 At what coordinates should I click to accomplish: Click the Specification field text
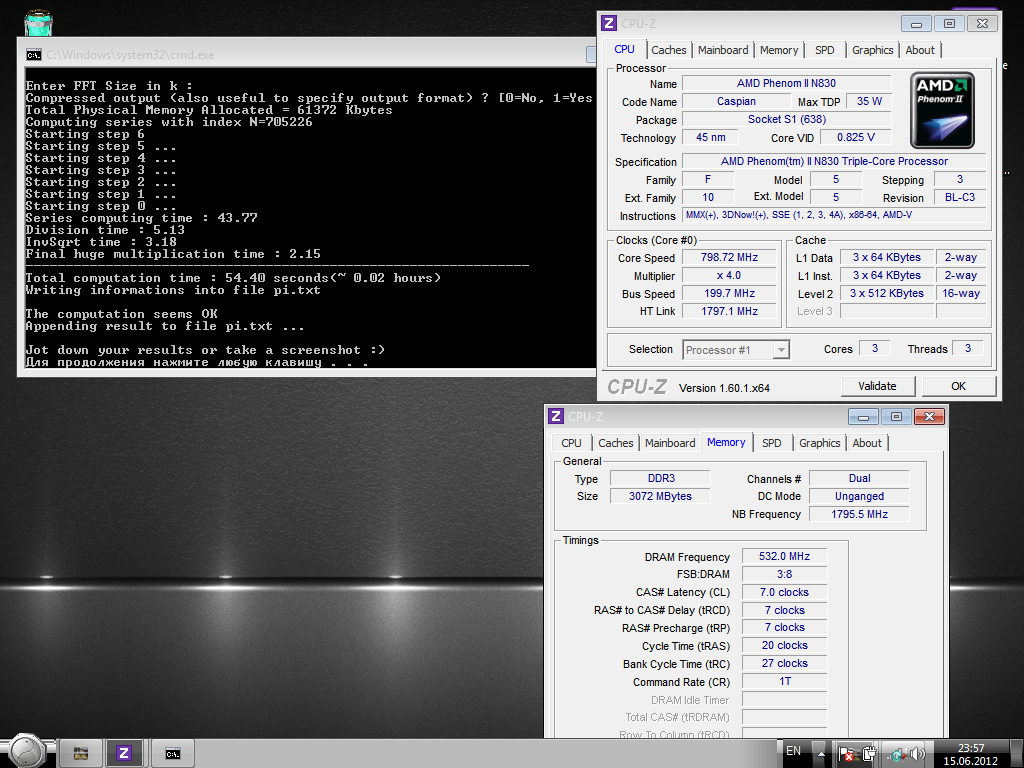(834, 161)
